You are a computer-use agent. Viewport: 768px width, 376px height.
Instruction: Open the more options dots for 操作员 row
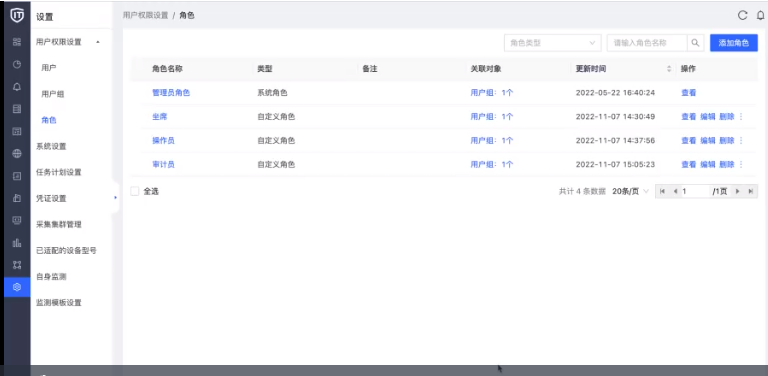(x=741, y=141)
